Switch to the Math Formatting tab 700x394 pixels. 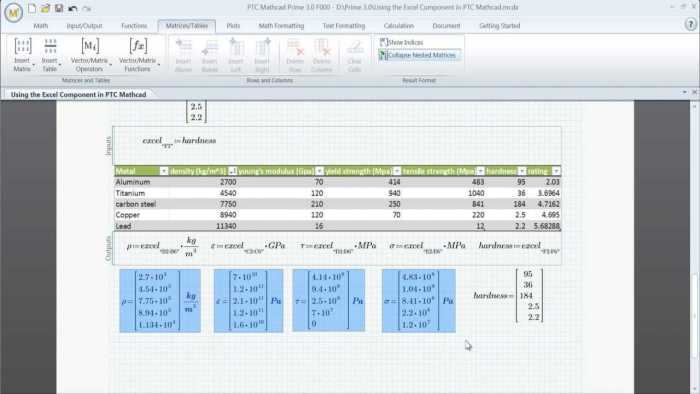coord(281,26)
